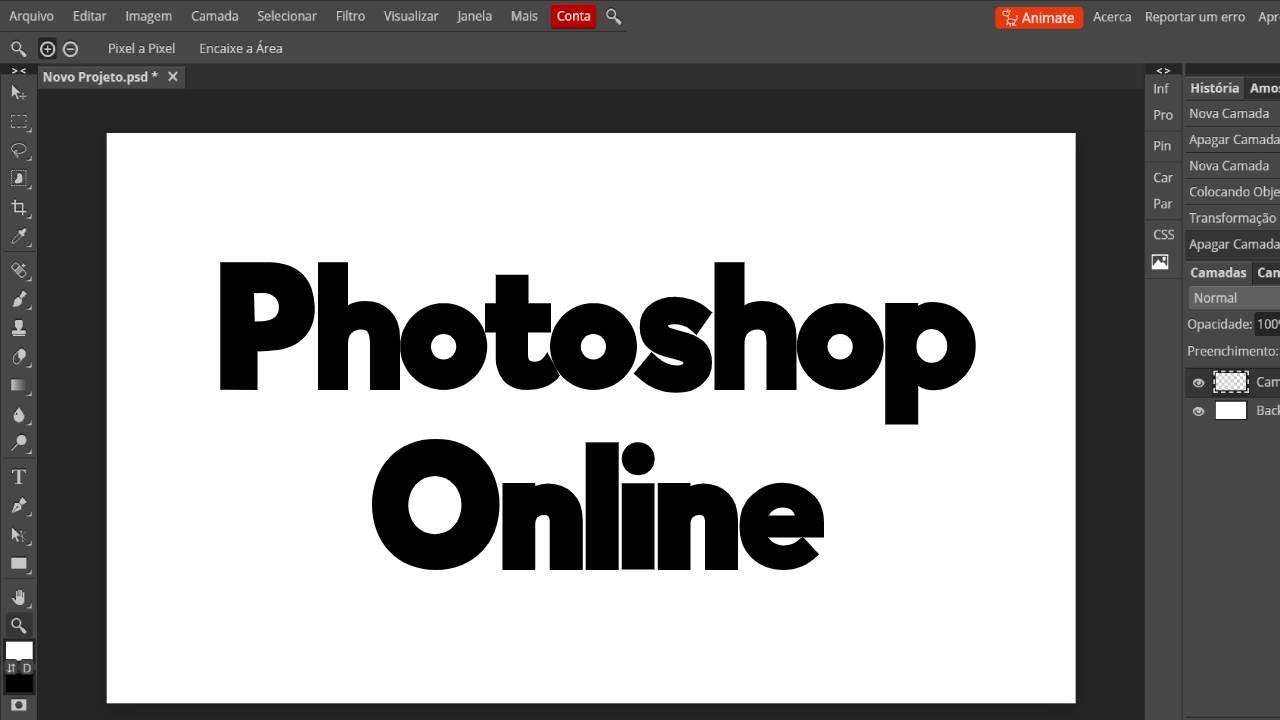
Task: Open the background color swatch
Action: pyautogui.click(x=18, y=684)
